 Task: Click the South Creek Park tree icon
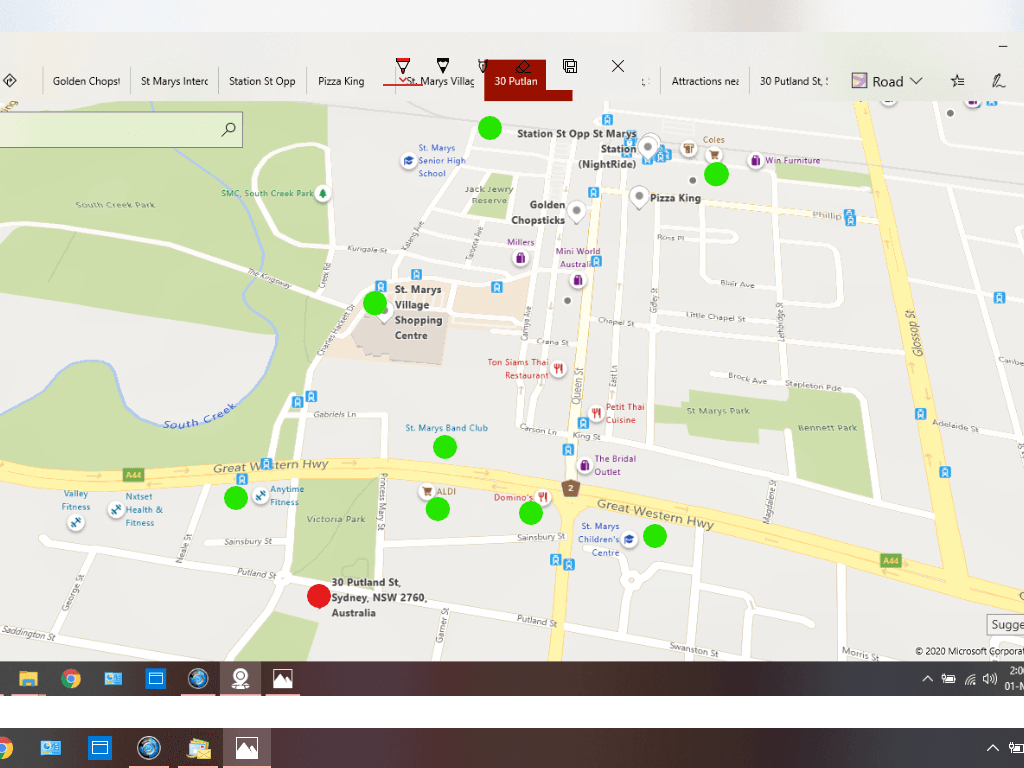(x=322, y=193)
